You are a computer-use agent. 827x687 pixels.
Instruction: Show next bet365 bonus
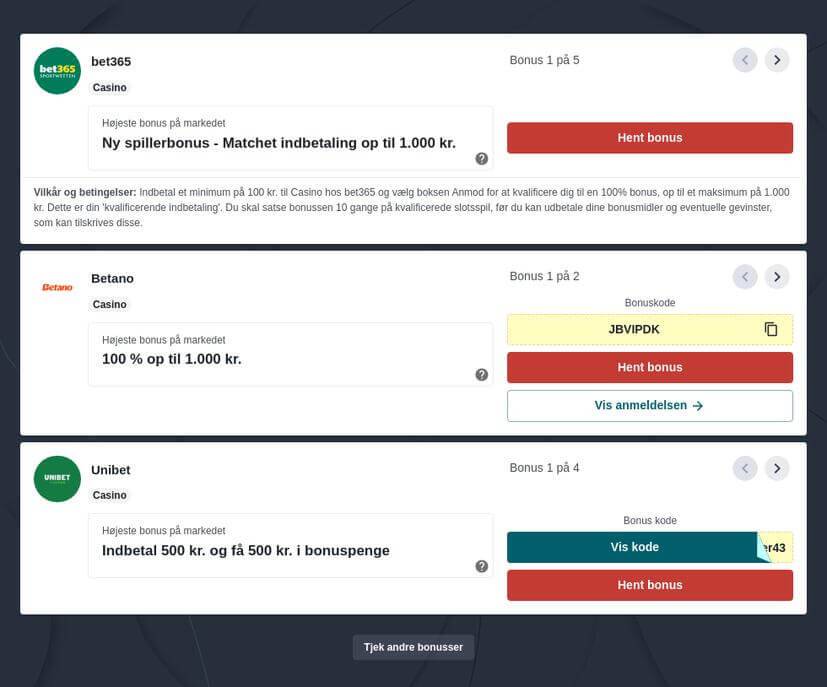point(776,60)
